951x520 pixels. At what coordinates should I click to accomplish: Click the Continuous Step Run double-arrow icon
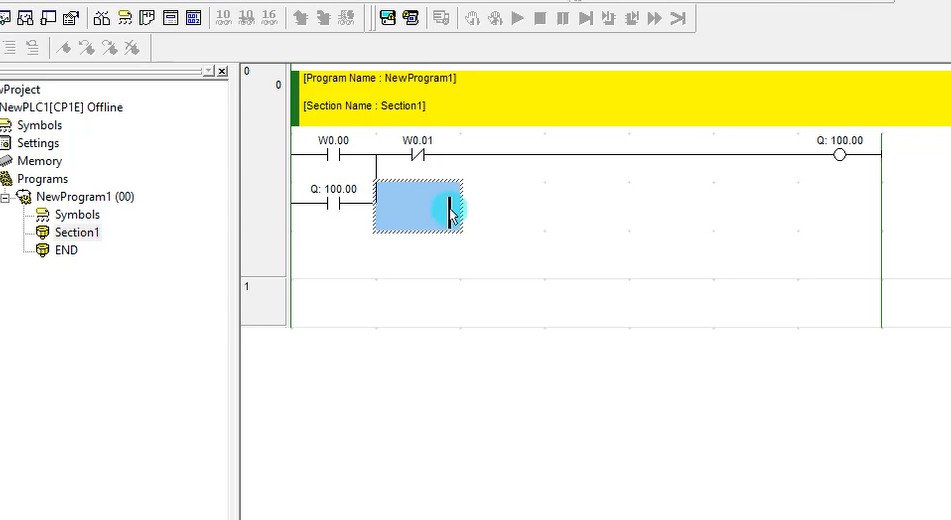[x=654, y=18]
